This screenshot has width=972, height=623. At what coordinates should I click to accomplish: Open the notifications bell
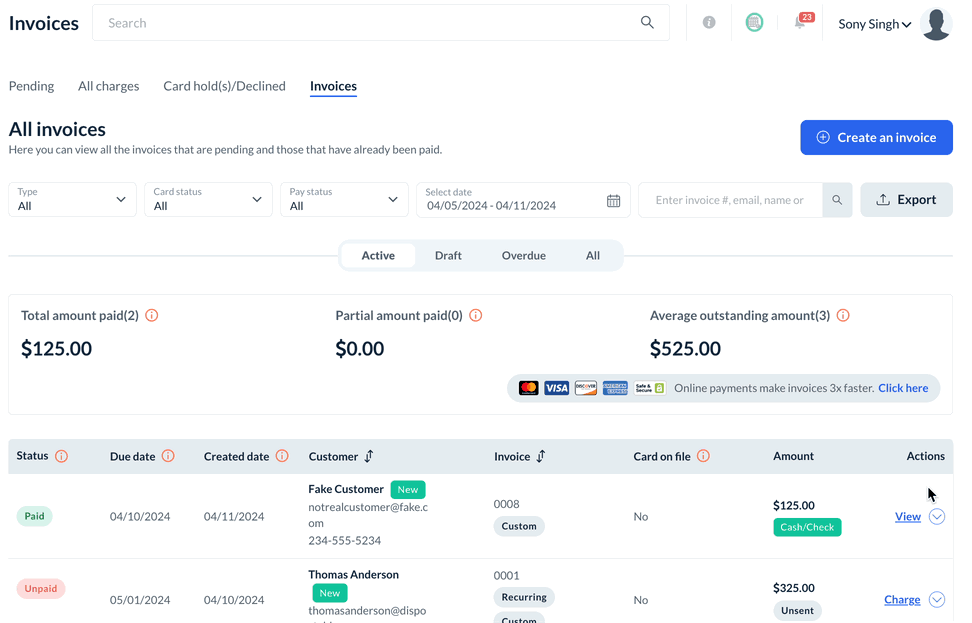(x=800, y=22)
